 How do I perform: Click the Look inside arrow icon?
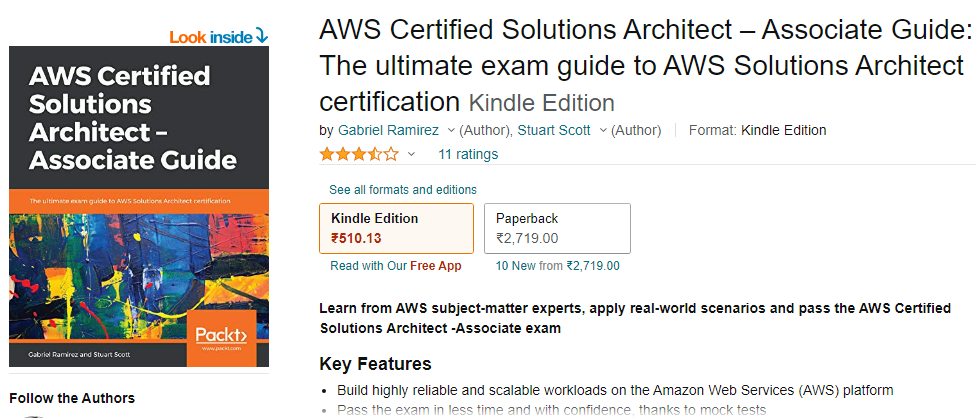[x=262, y=37]
